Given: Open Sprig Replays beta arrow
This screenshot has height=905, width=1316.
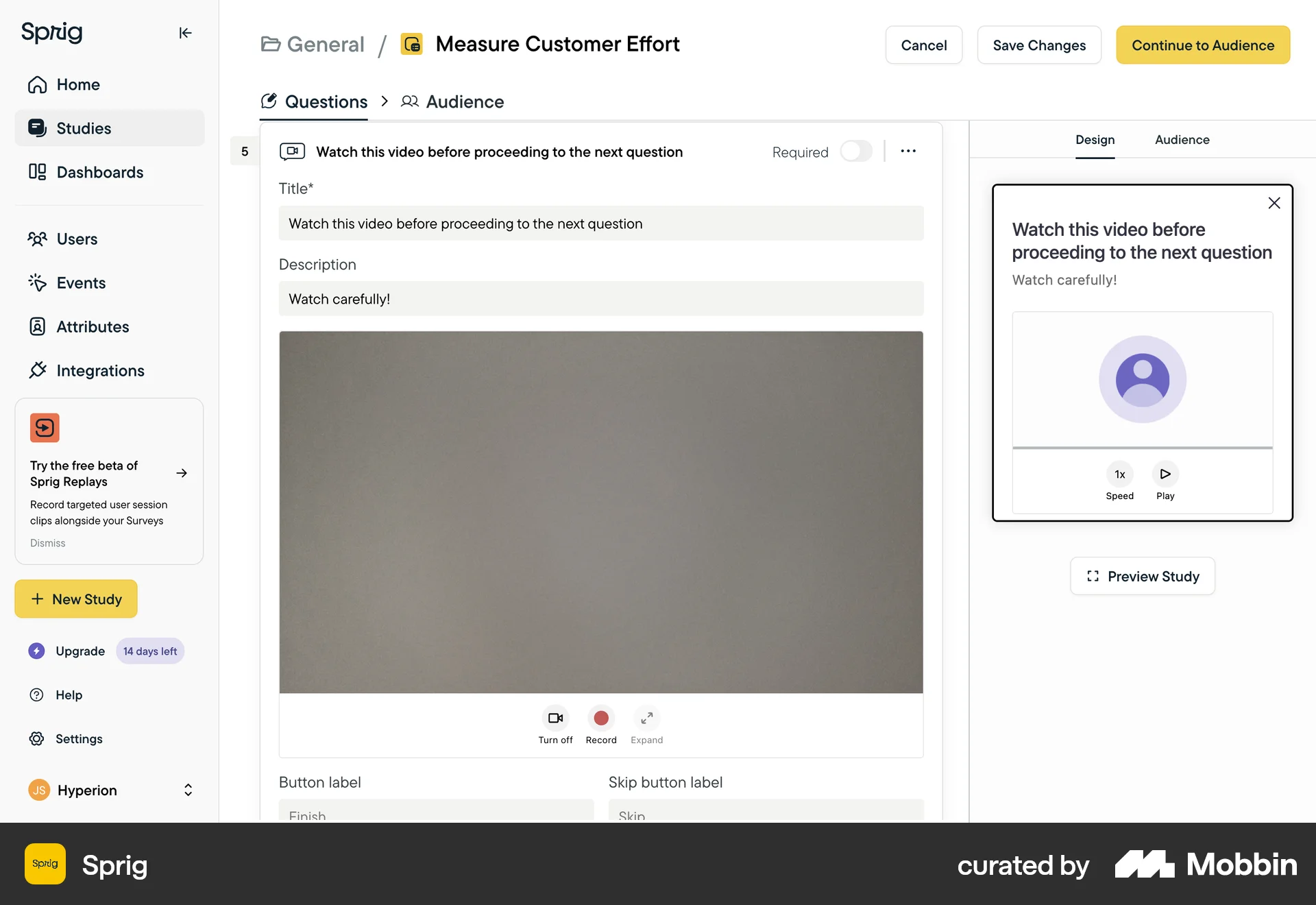Looking at the screenshot, I should coord(182,473).
